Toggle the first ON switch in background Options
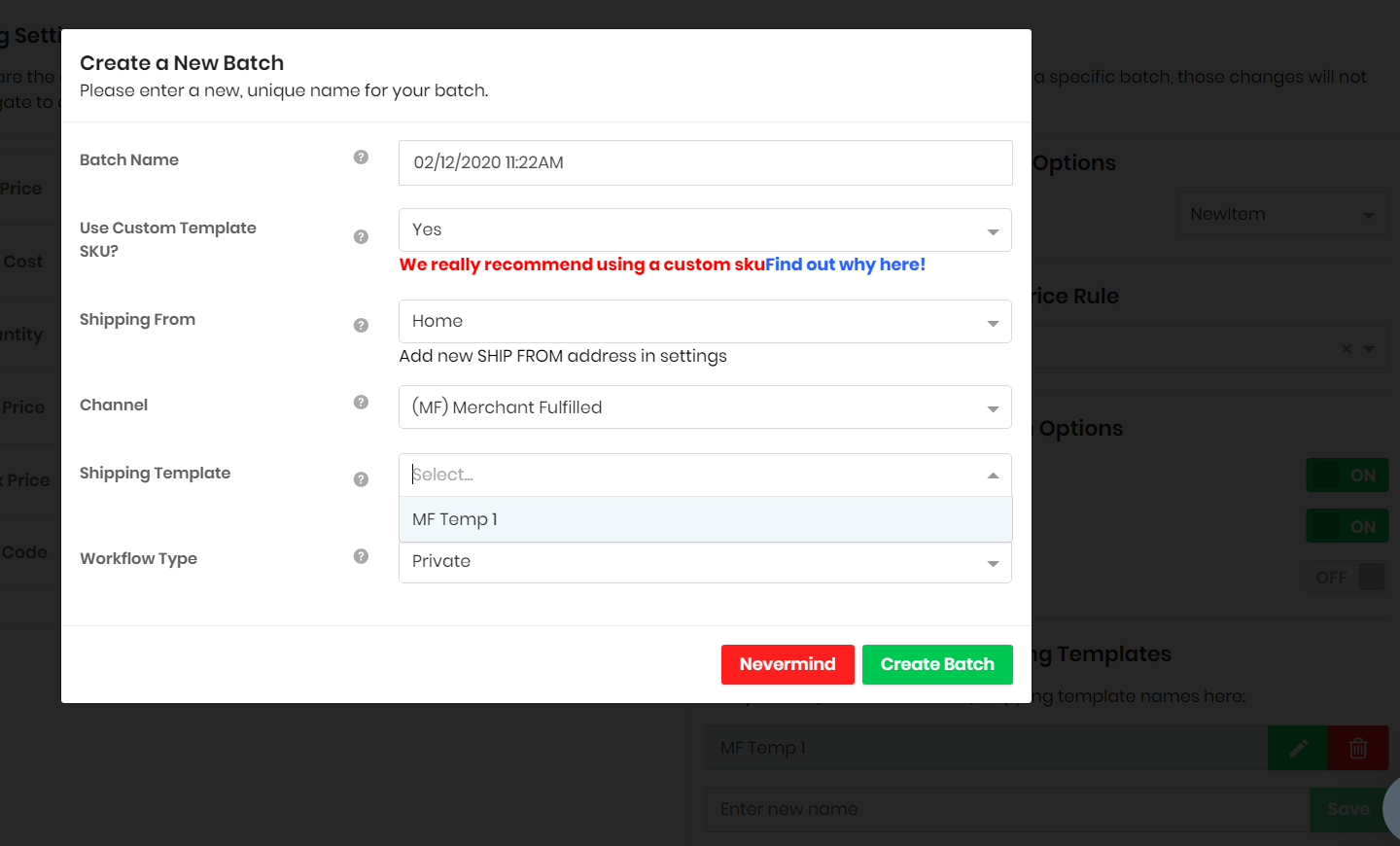Screen dimensions: 1400x846 tap(1347, 476)
